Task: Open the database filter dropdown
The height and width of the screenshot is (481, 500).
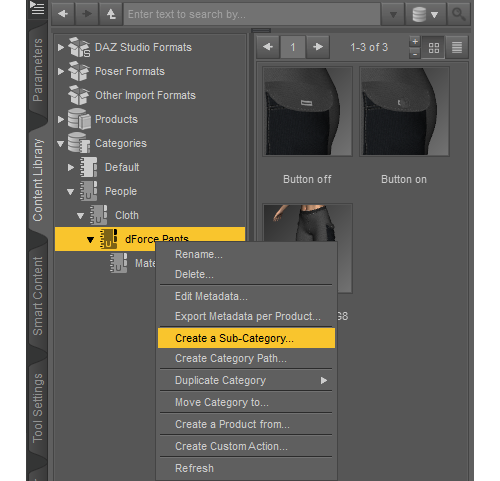Action: tap(425, 14)
